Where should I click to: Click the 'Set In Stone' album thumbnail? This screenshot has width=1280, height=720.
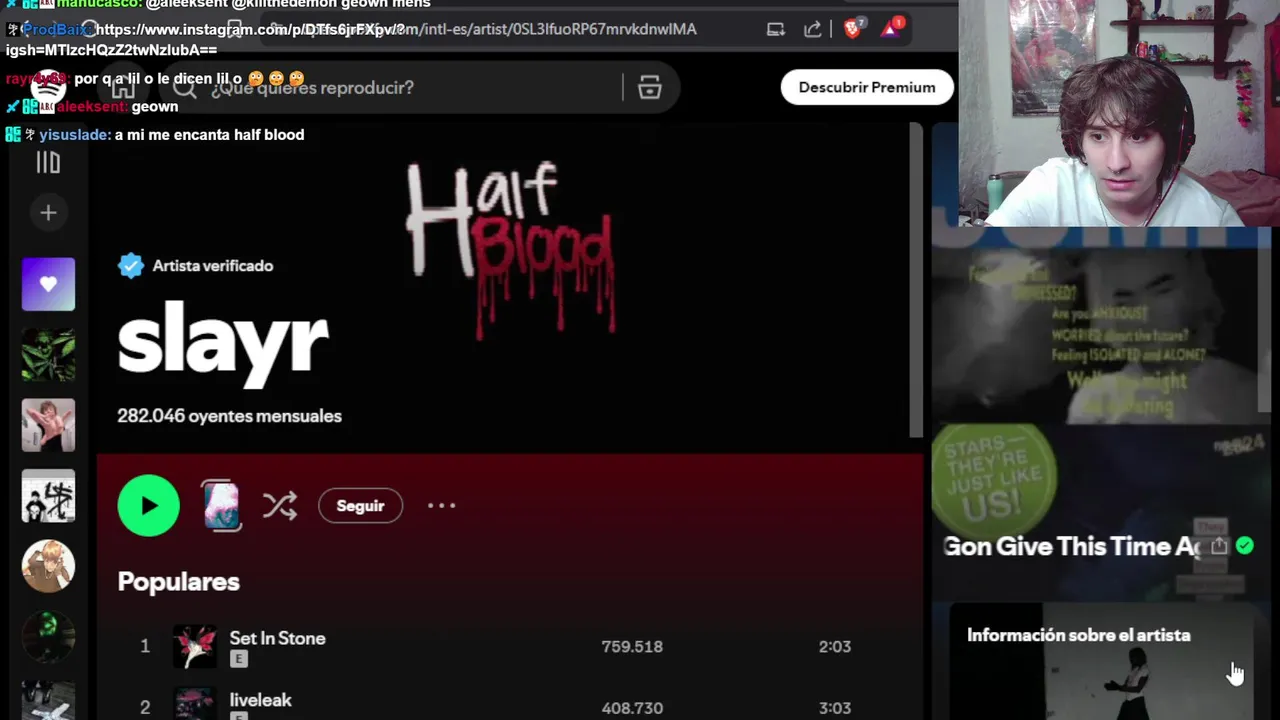(195, 647)
